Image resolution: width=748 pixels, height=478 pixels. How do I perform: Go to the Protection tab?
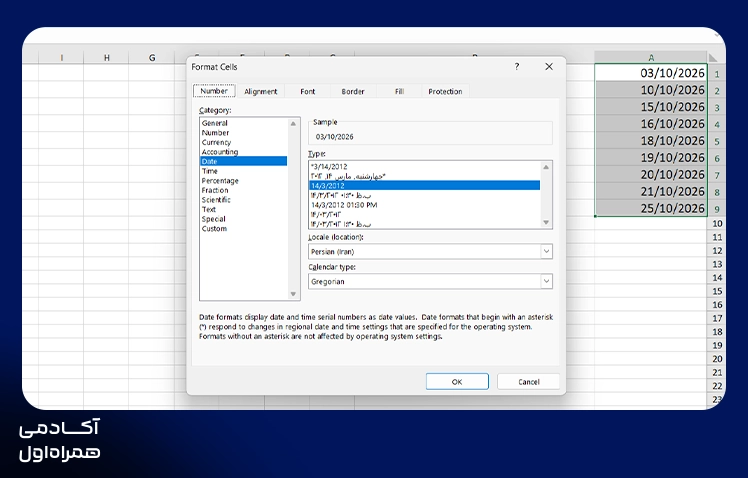pyautogui.click(x=445, y=92)
